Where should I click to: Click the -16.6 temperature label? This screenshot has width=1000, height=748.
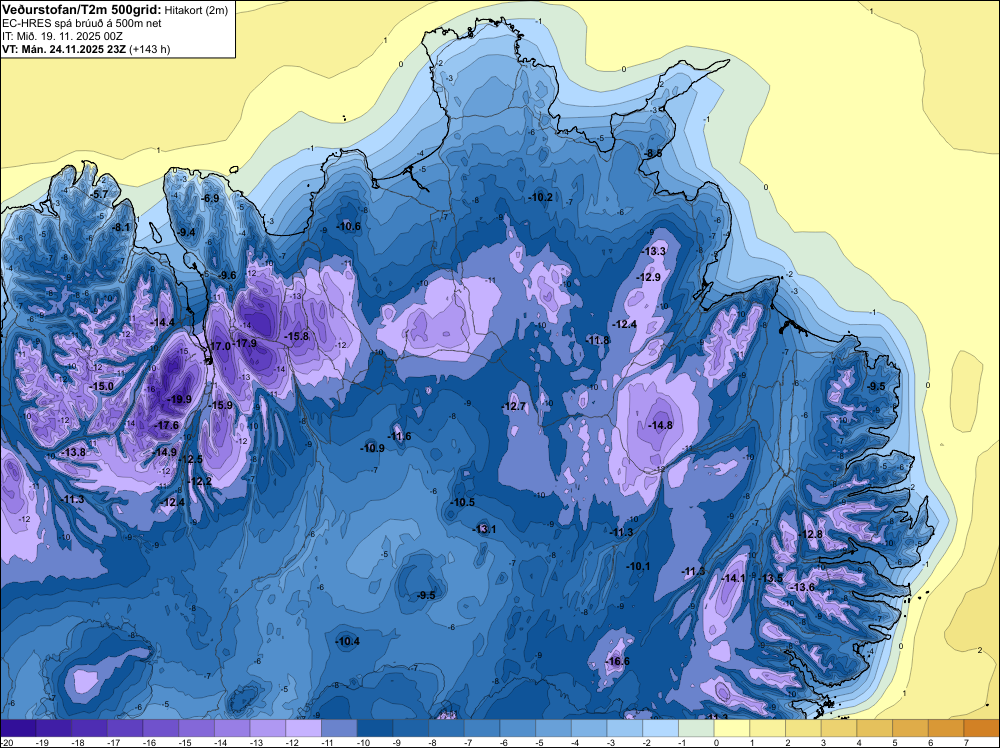[x=617, y=661]
